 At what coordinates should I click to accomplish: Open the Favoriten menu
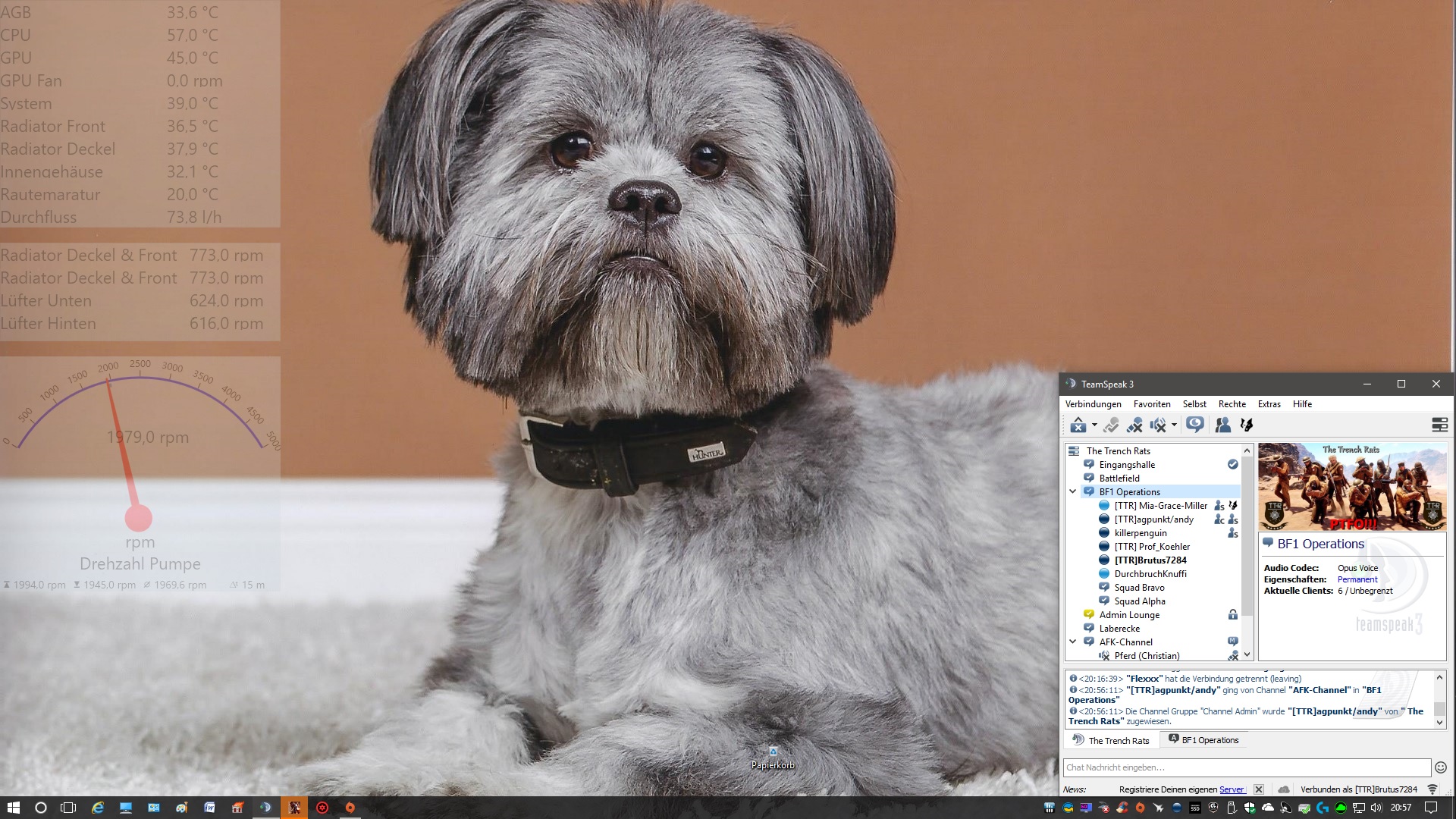click(x=1151, y=404)
